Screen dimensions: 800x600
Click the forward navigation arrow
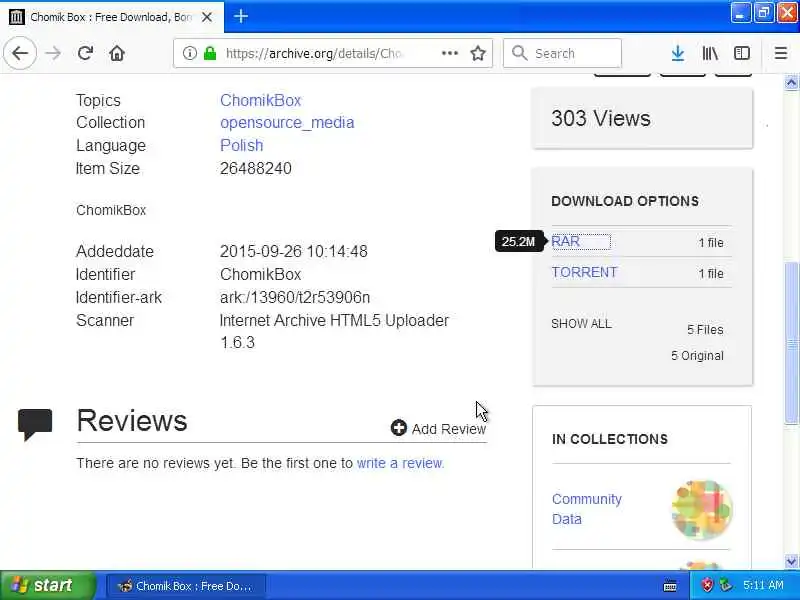point(53,53)
